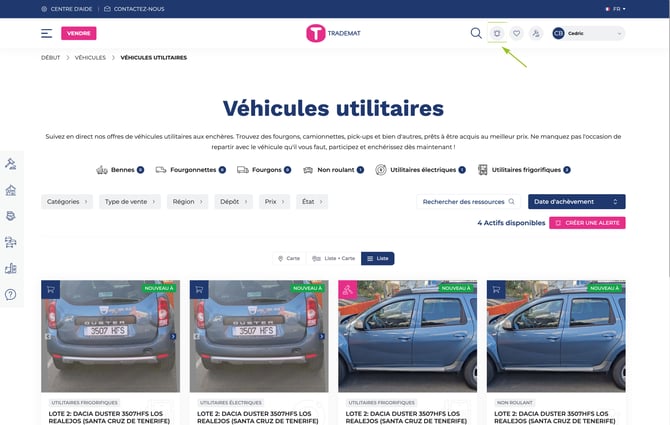Expand the Type de vente filter
The image size is (670, 425).
[x=130, y=202]
